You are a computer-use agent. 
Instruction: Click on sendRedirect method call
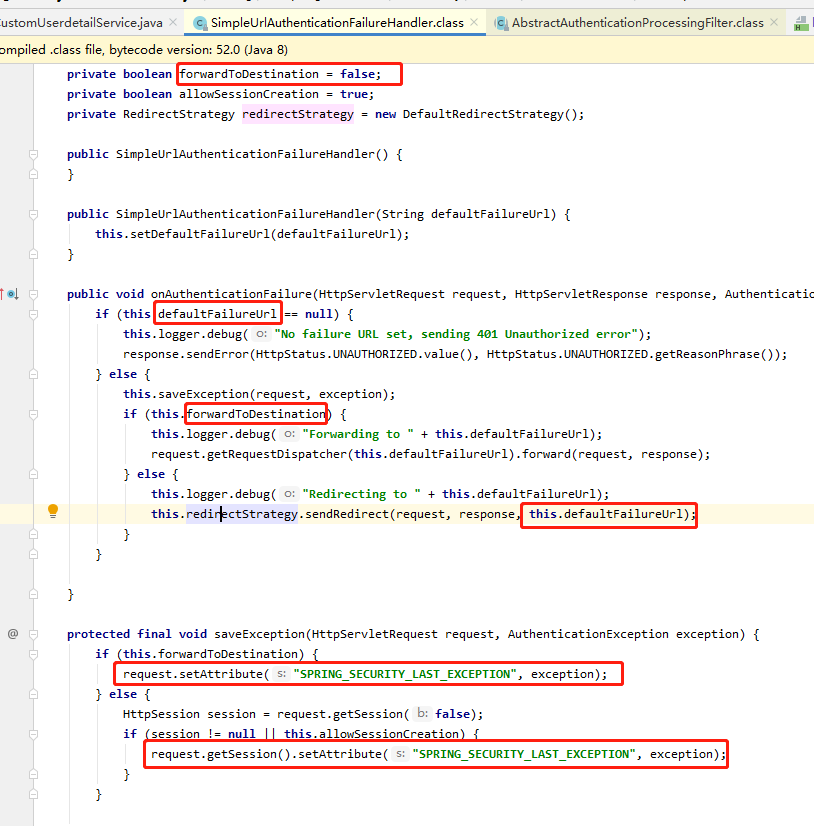(347, 514)
